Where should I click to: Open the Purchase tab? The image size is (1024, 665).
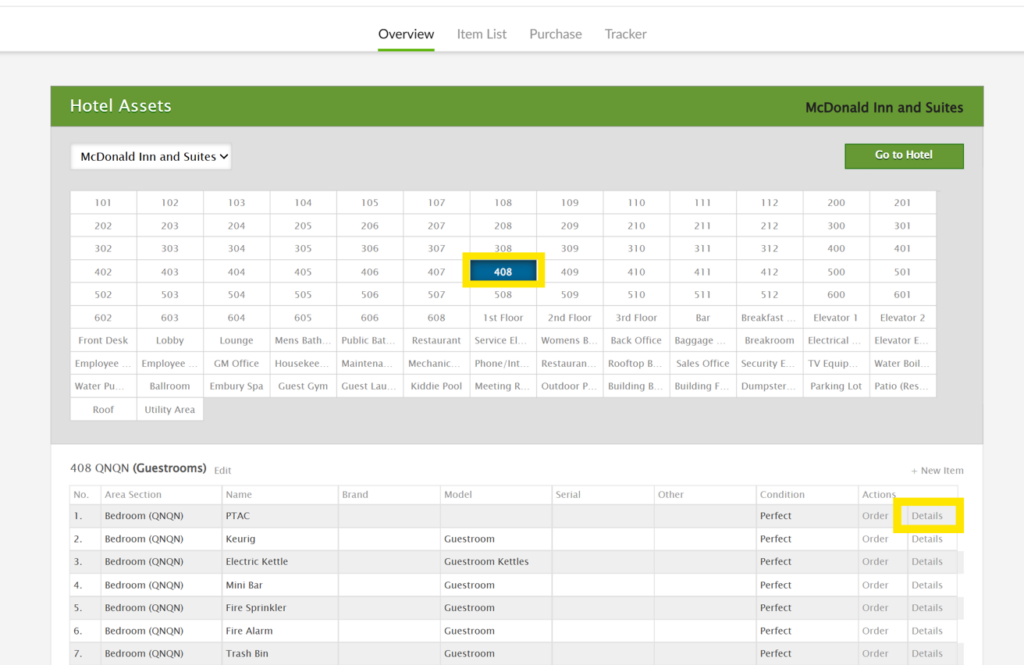555,34
